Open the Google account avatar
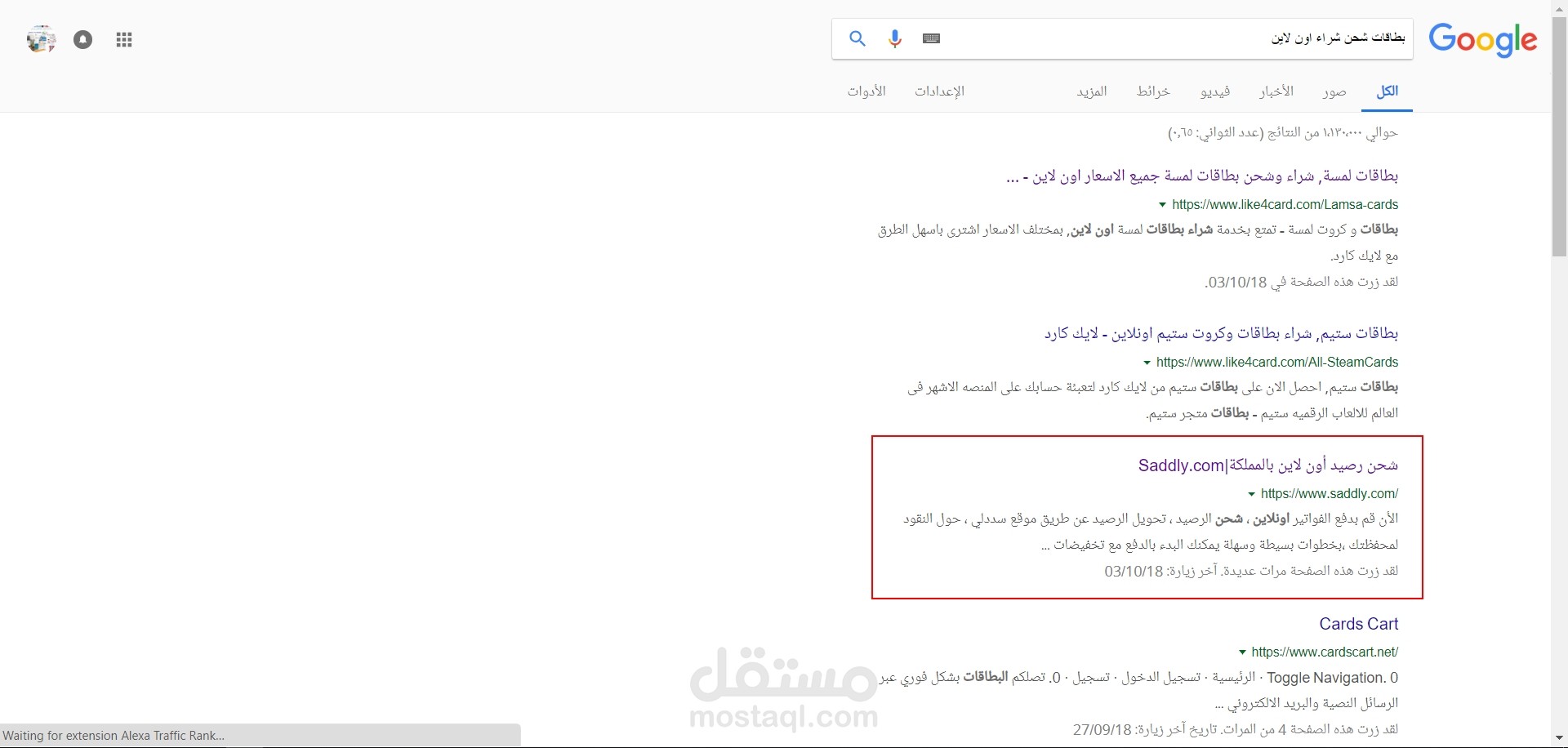The image size is (1568, 748). point(41,39)
